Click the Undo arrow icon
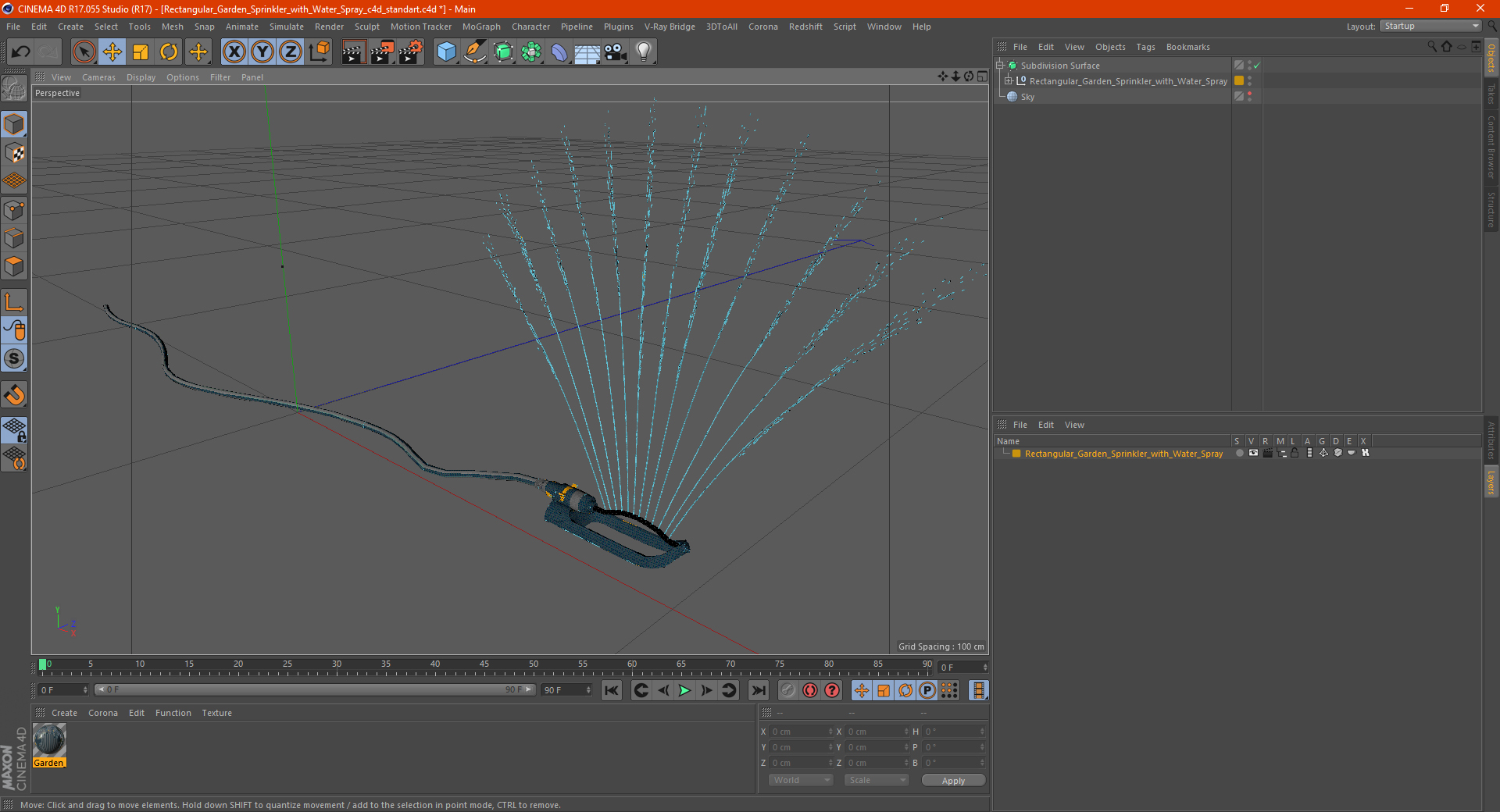Screen dimensions: 1500x812 [x=21, y=52]
